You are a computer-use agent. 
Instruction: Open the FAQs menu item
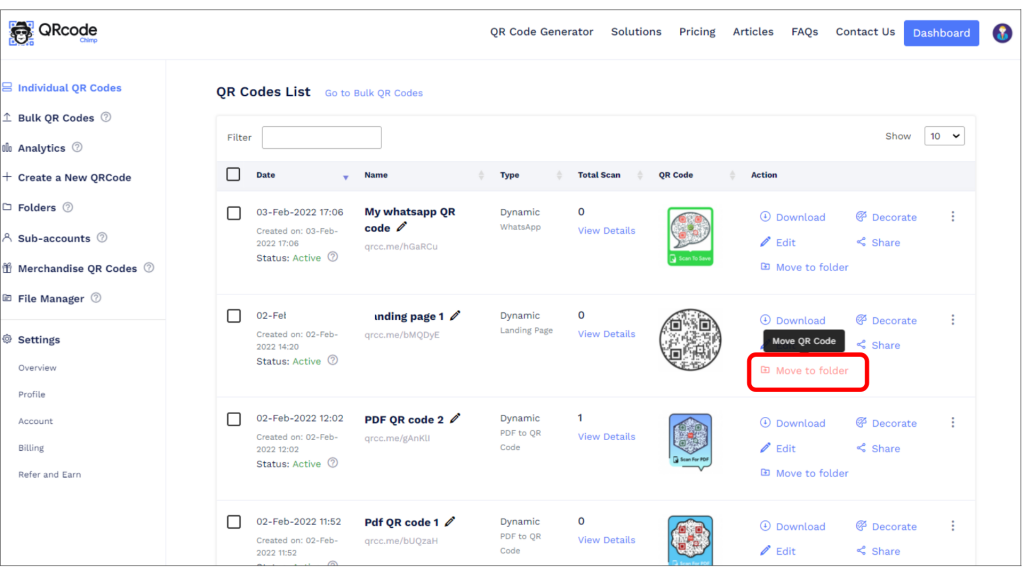(804, 31)
